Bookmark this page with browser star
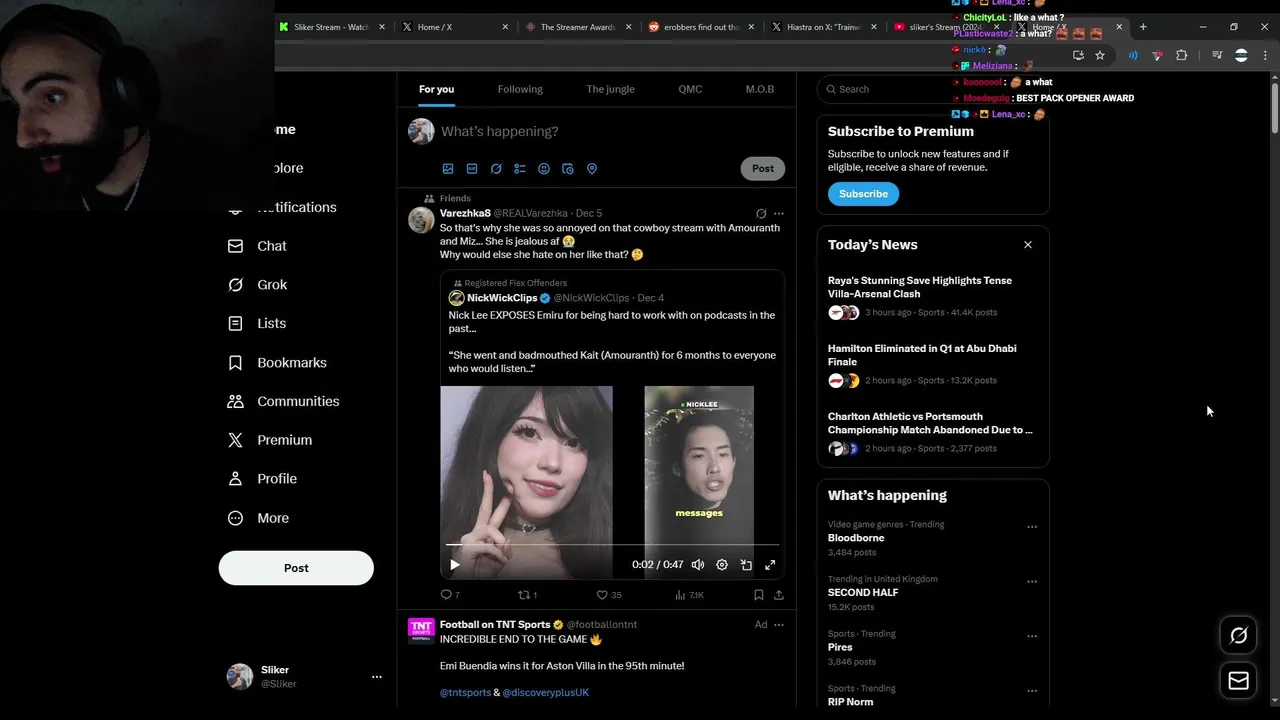This screenshot has height=720, width=1280. click(x=1100, y=56)
